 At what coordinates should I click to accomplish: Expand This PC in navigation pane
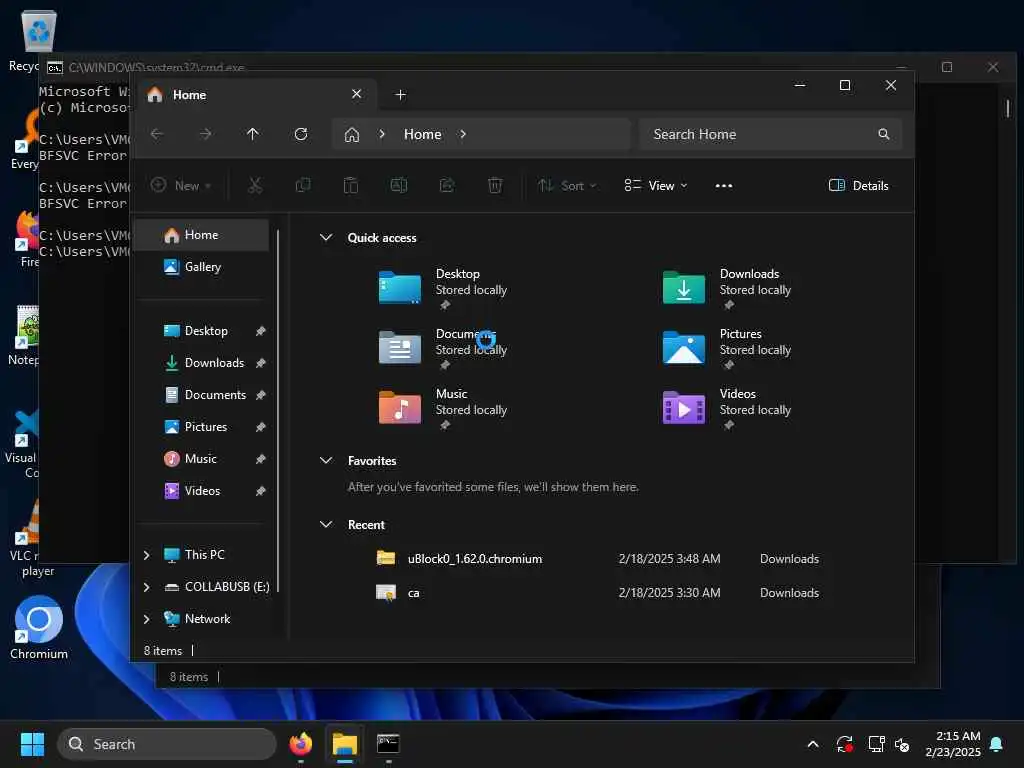[x=146, y=555]
